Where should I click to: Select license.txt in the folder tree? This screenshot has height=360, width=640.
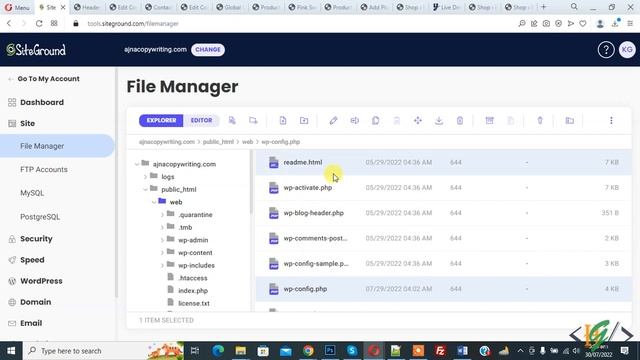193,303
